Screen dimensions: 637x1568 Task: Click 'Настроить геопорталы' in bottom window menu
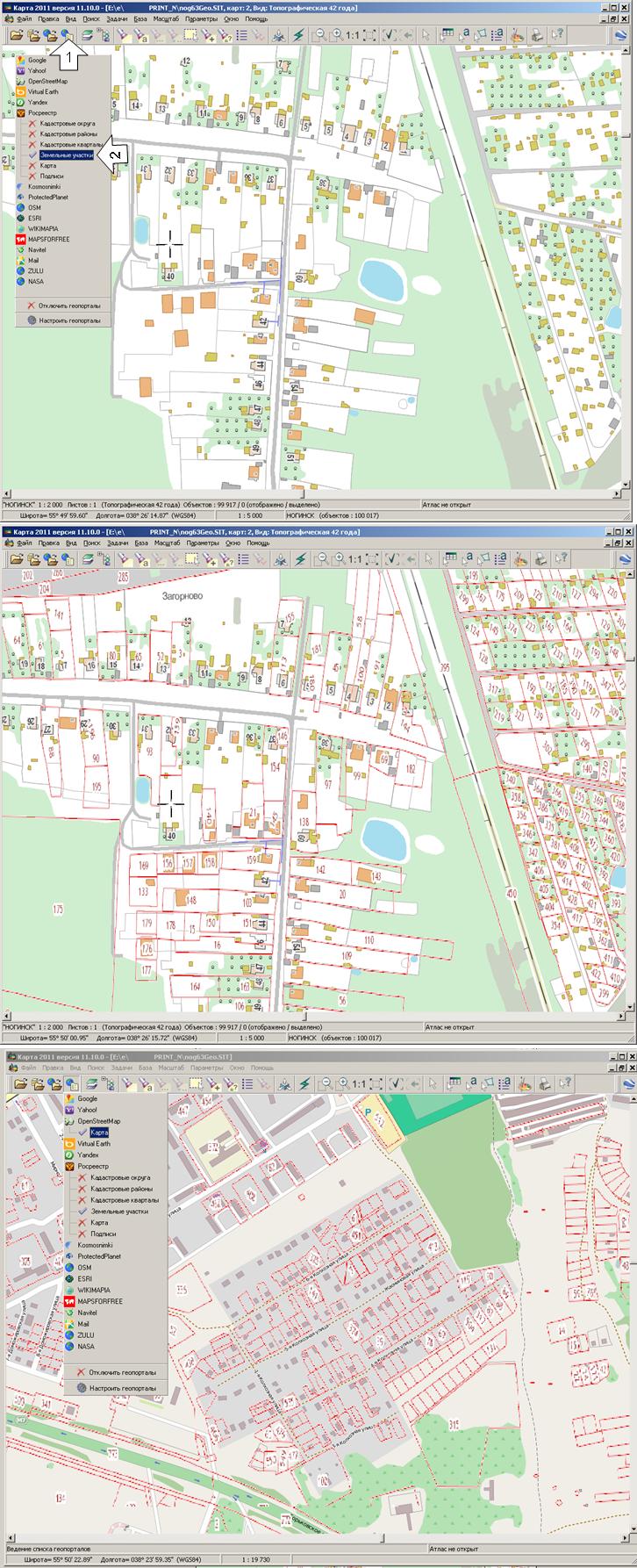tap(122, 1388)
